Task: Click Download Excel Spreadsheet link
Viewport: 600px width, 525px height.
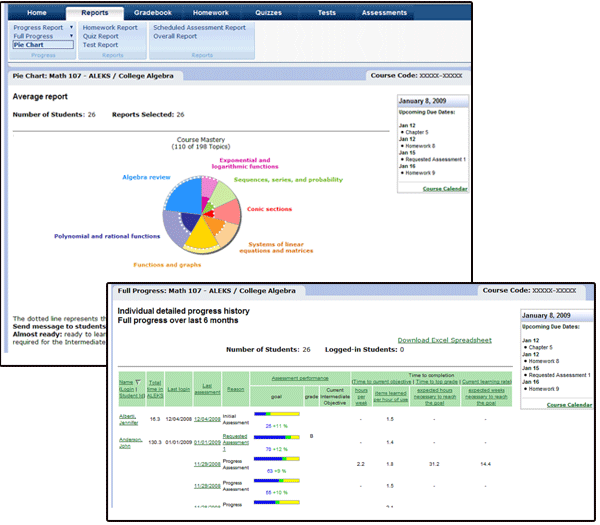Action: pos(444,340)
